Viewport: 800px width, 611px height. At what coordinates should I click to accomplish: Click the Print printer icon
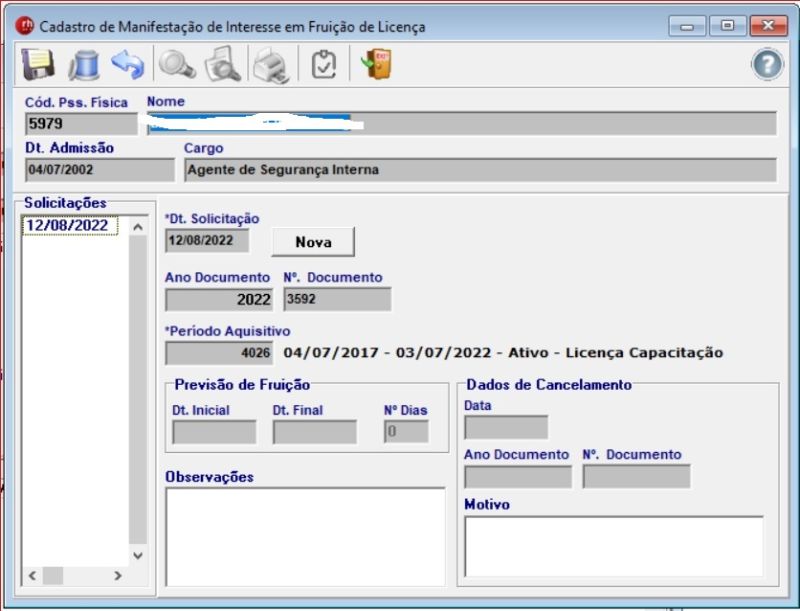(x=270, y=65)
